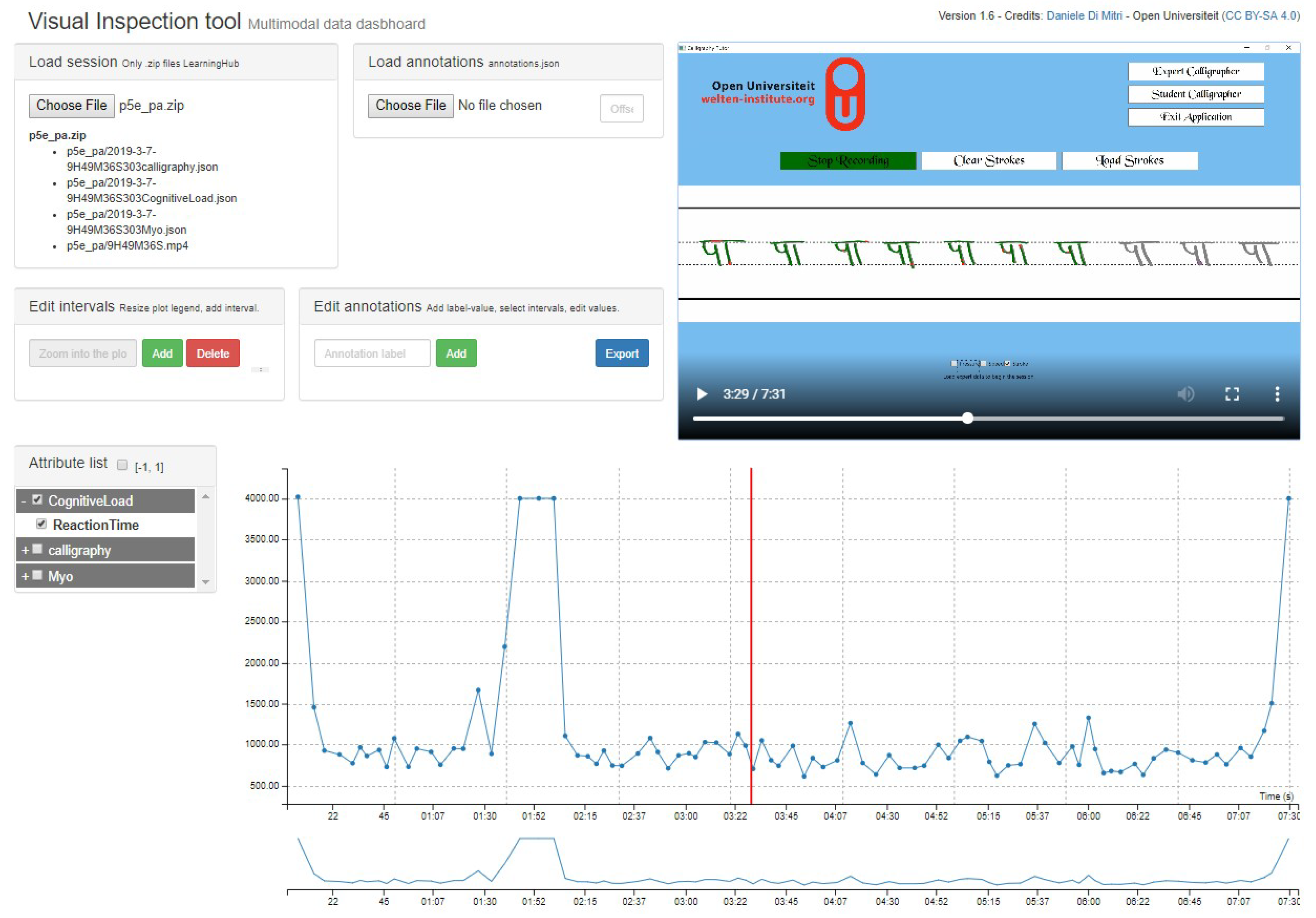Enable the calligraphy attribute checkbox
The image size is (1316, 918).
pos(37,549)
